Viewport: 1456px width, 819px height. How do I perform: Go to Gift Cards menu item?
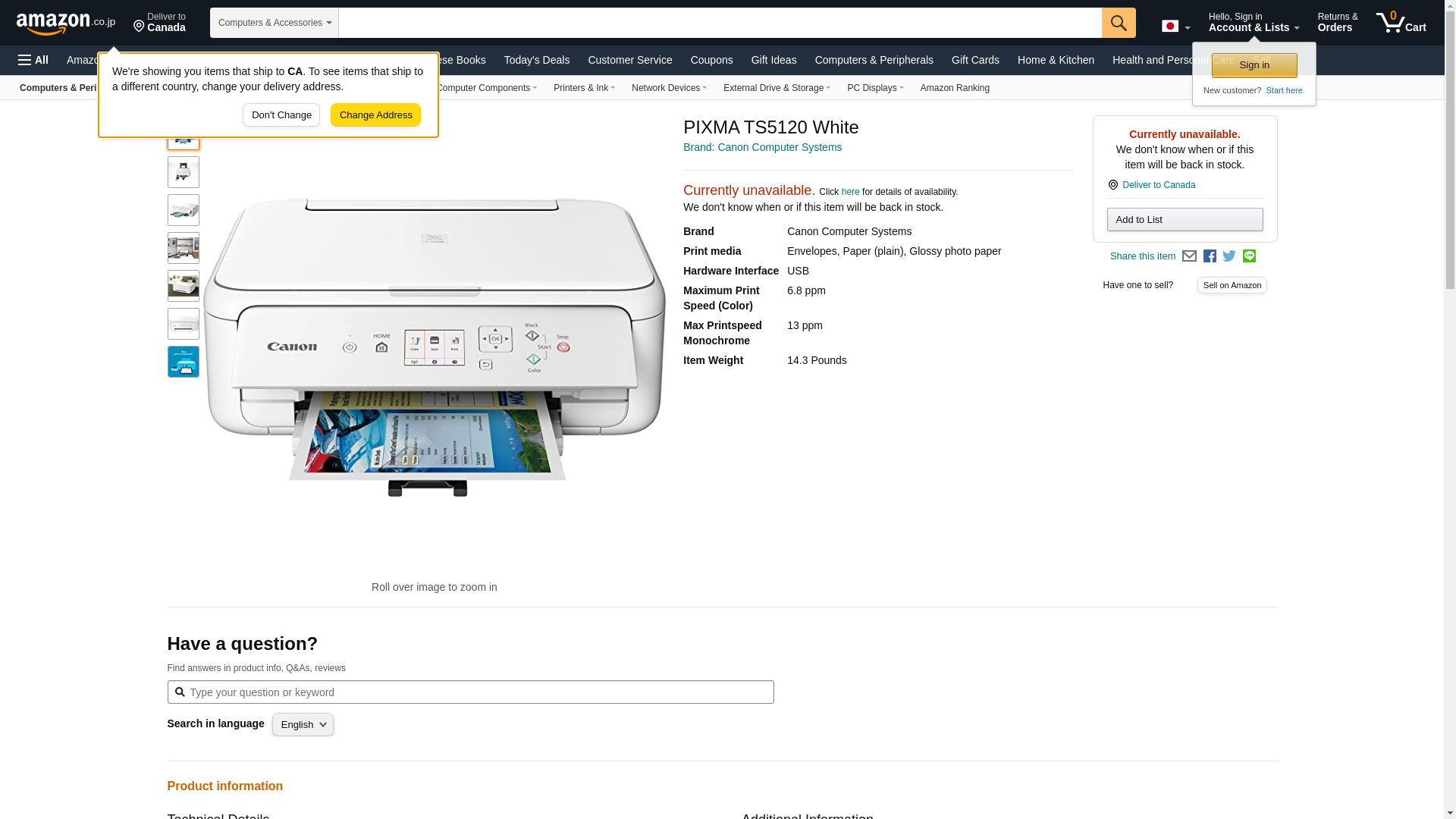tap(975, 60)
